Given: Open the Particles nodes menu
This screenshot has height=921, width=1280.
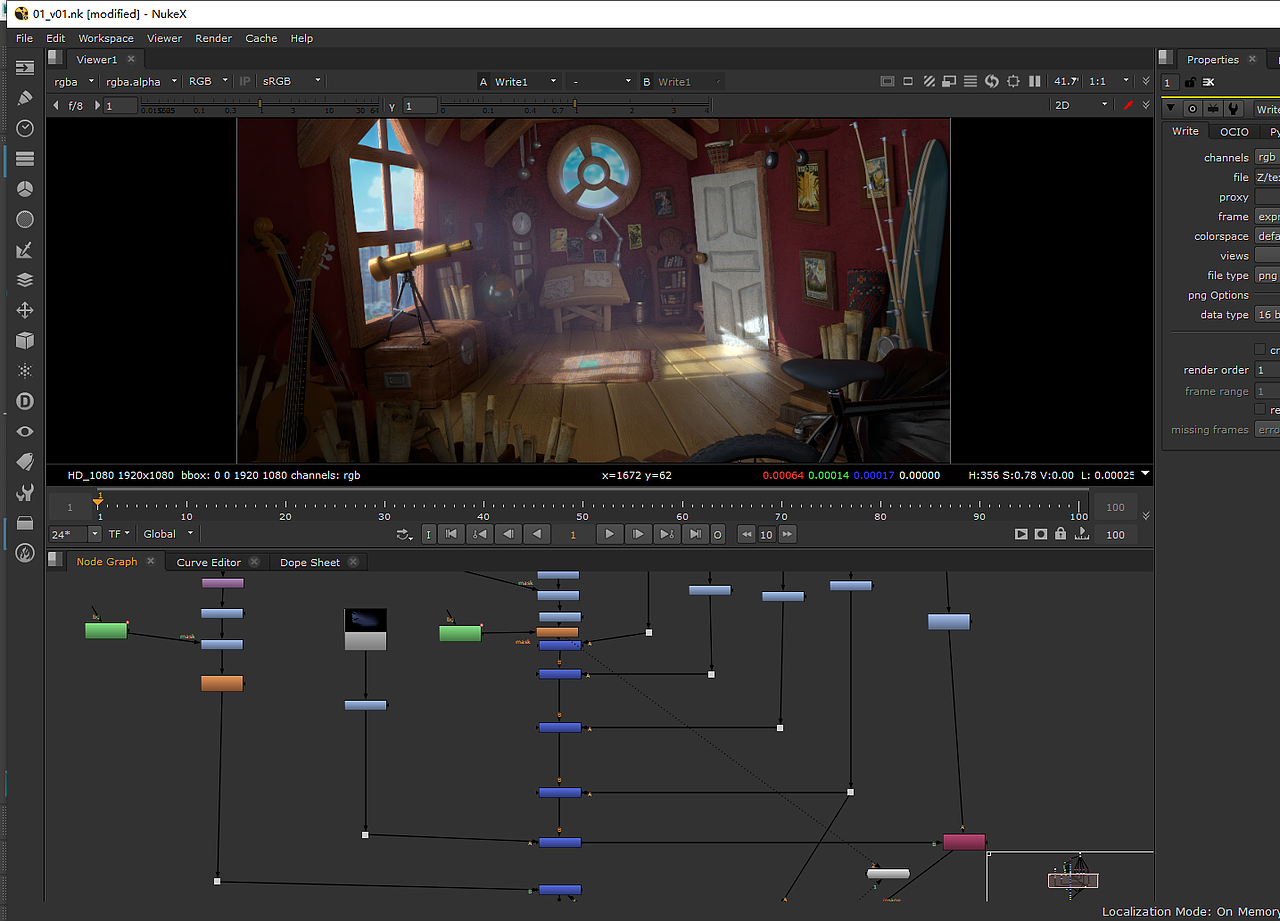Looking at the screenshot, I should (25, 371).
